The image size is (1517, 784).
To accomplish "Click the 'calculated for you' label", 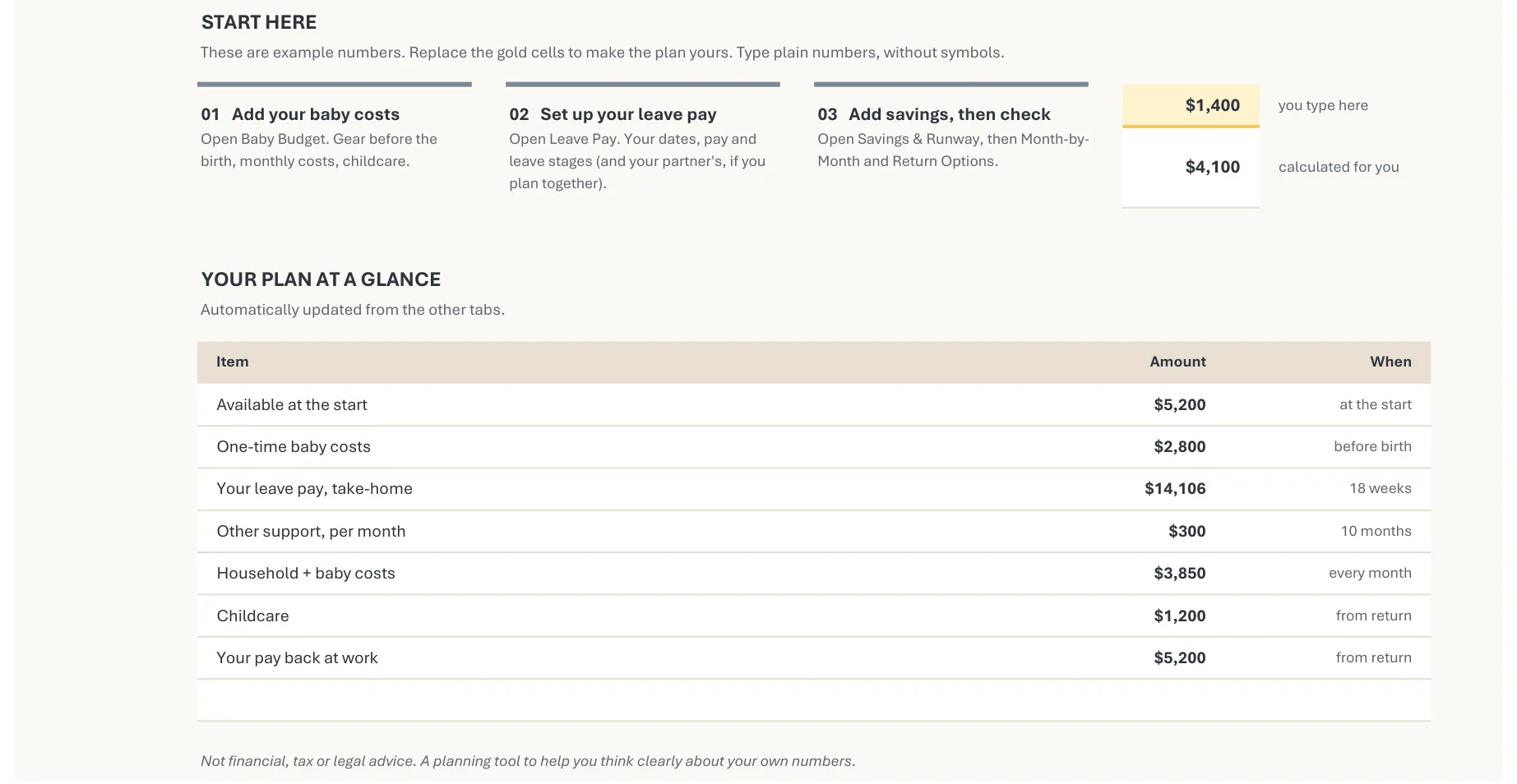I will point(1339,167).
